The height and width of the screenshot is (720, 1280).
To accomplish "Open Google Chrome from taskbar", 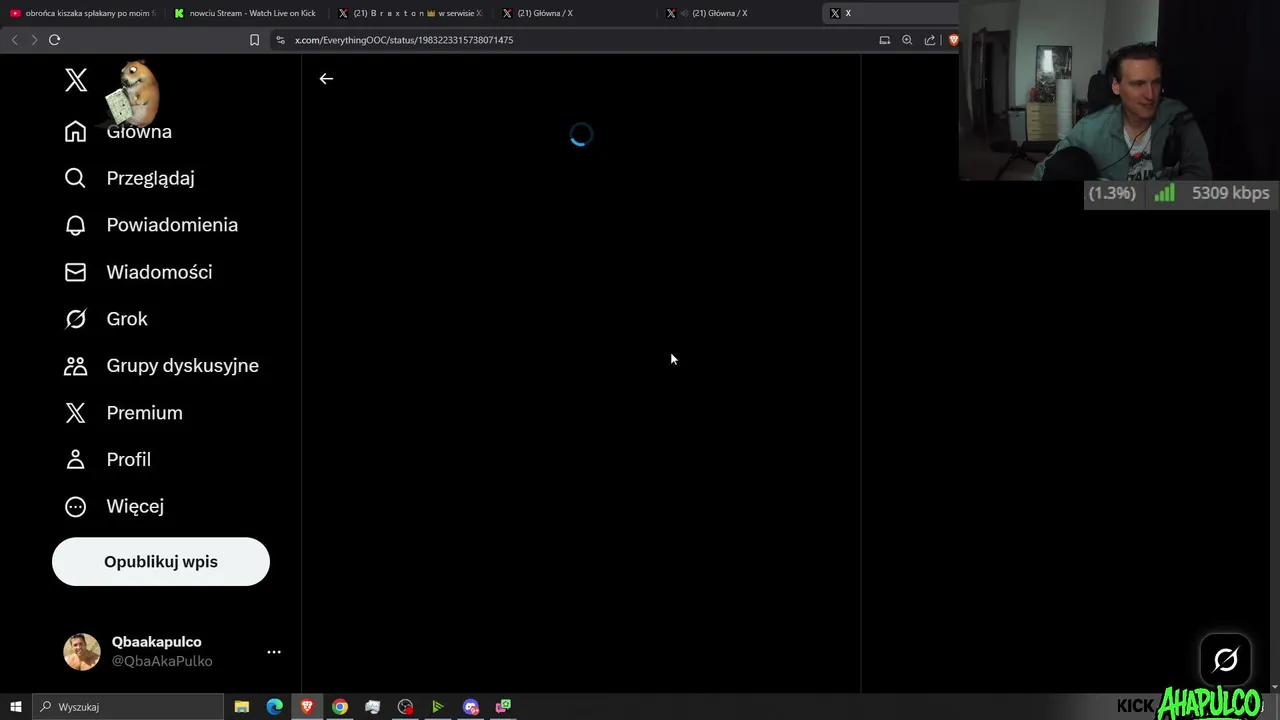I will [340, 707].
